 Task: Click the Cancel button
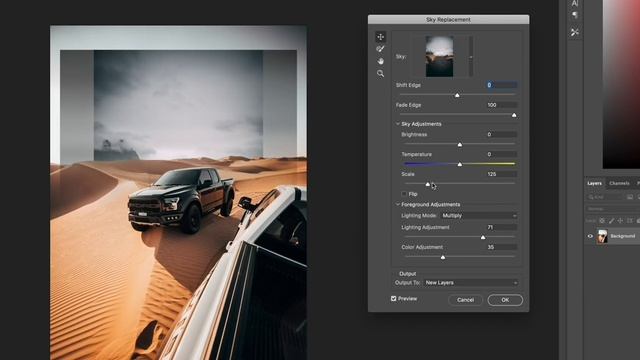point(465,300)
